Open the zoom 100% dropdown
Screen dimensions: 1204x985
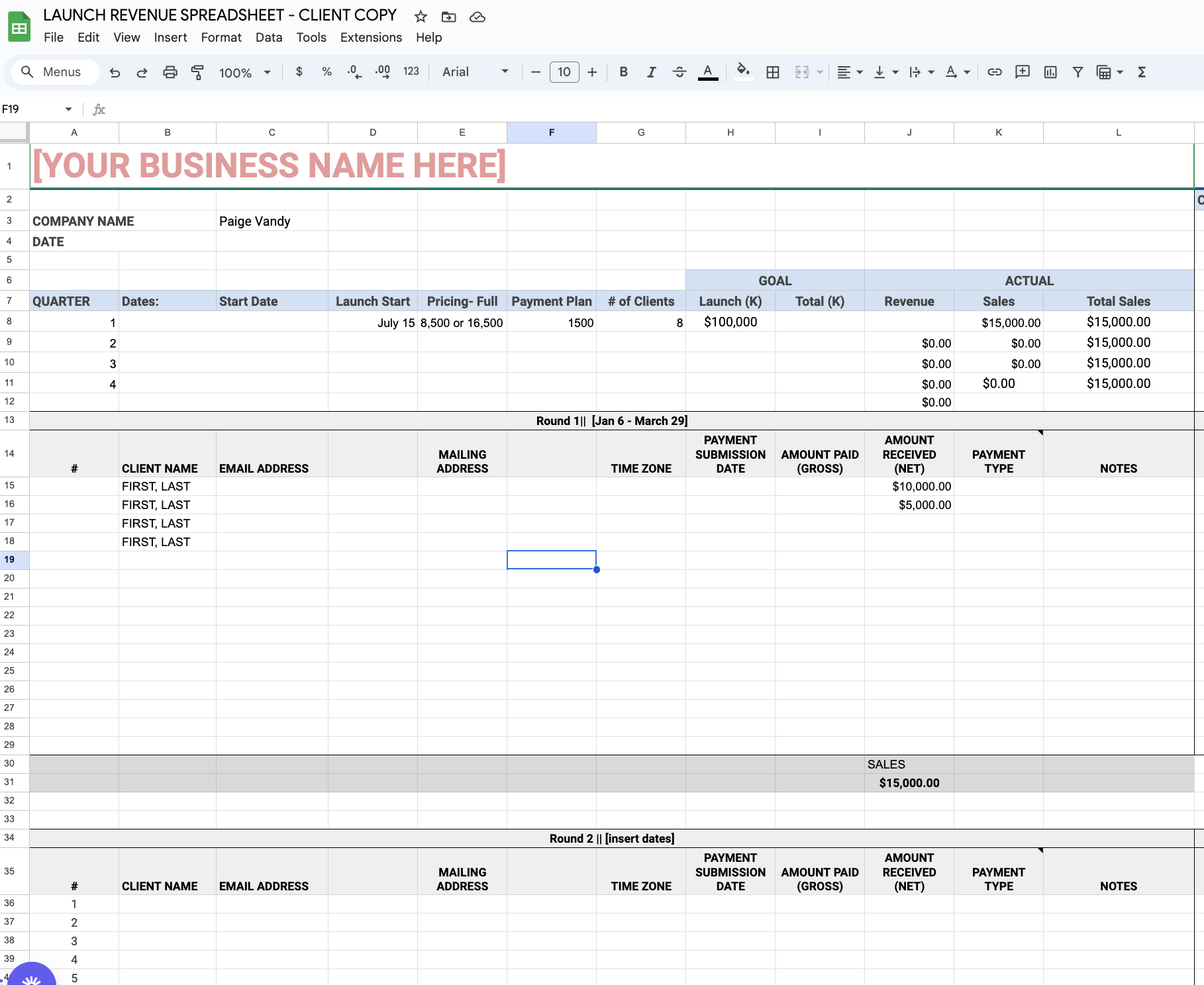(244, 72)
